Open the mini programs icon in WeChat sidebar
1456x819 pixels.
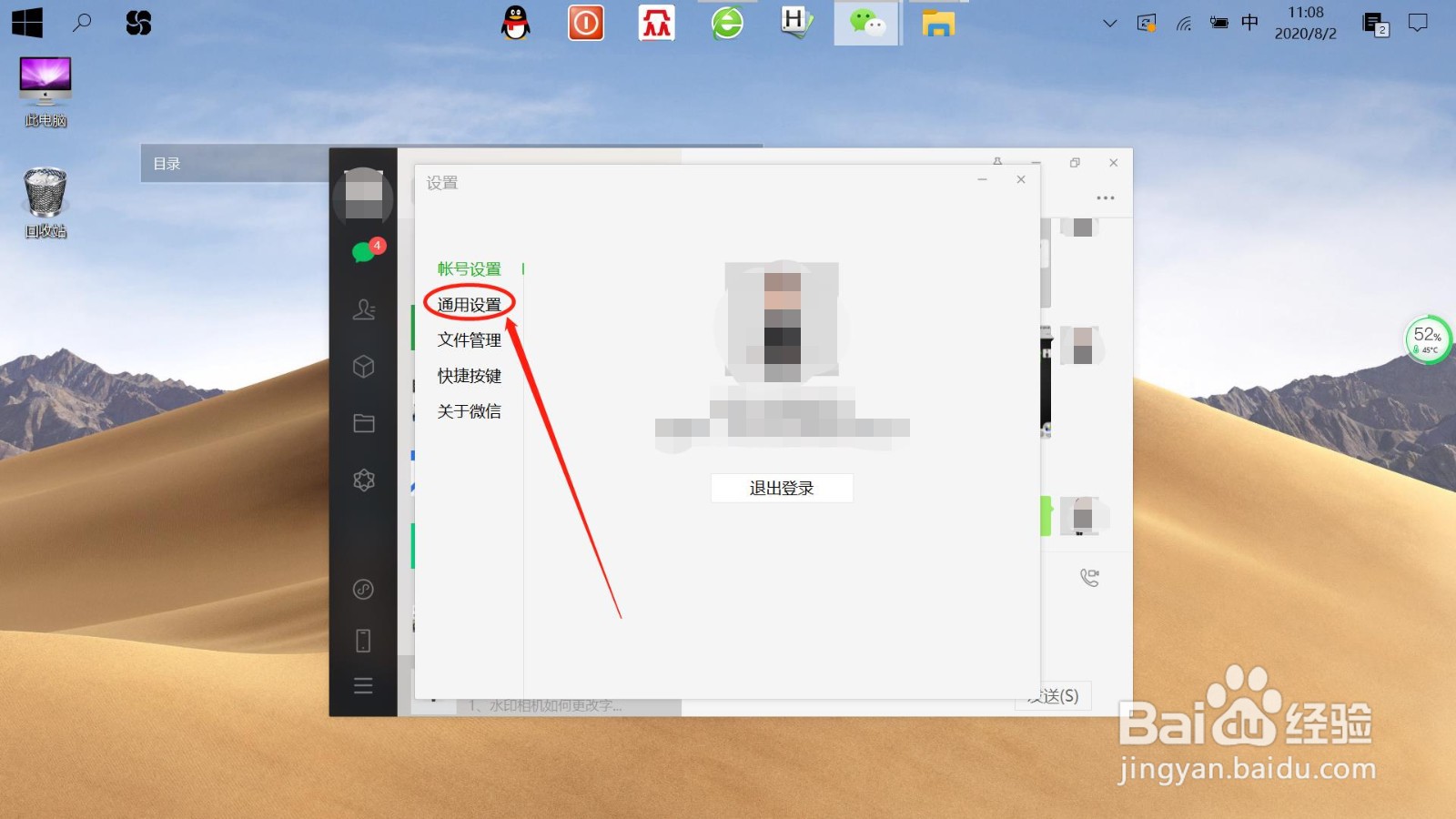tap(363, 589)
